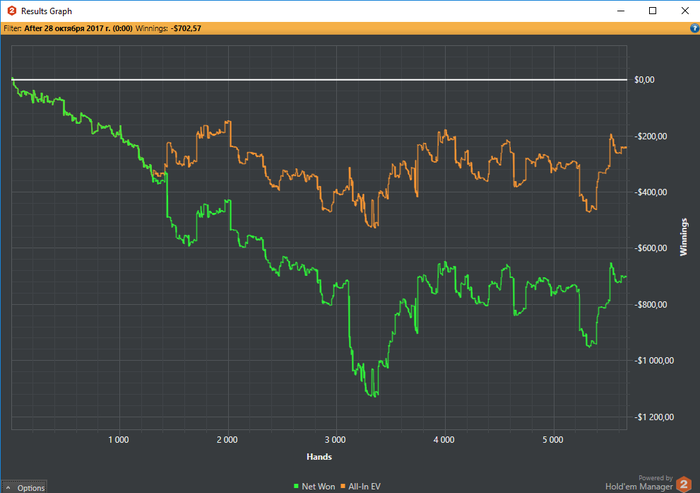Click the 1 000 hands axis label
This screenshot has height=493, width=700.
click(x=119, y=440)
